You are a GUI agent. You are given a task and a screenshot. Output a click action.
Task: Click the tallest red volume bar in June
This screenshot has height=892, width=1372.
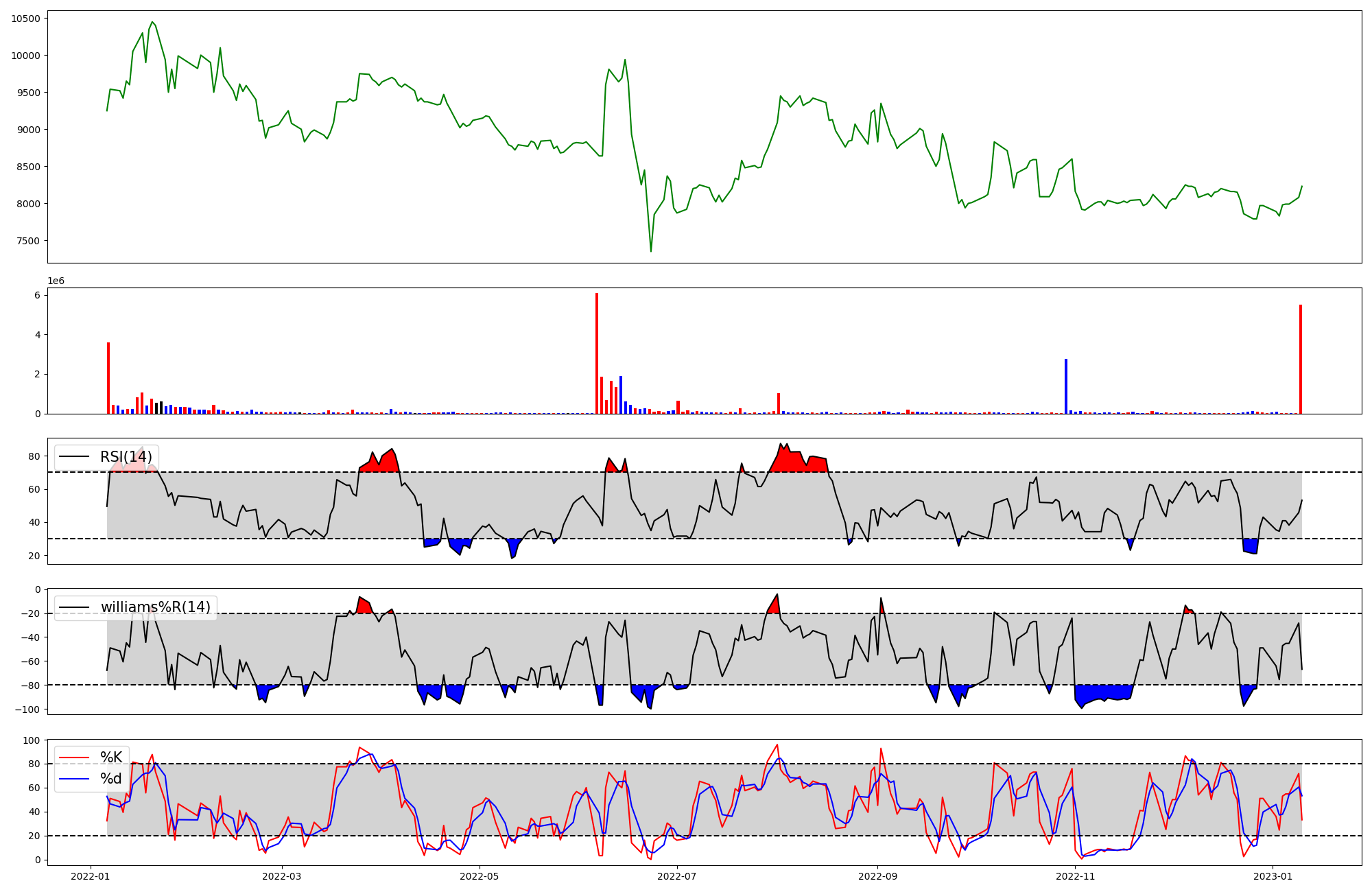pyautogui.click(x=597, y=353)
